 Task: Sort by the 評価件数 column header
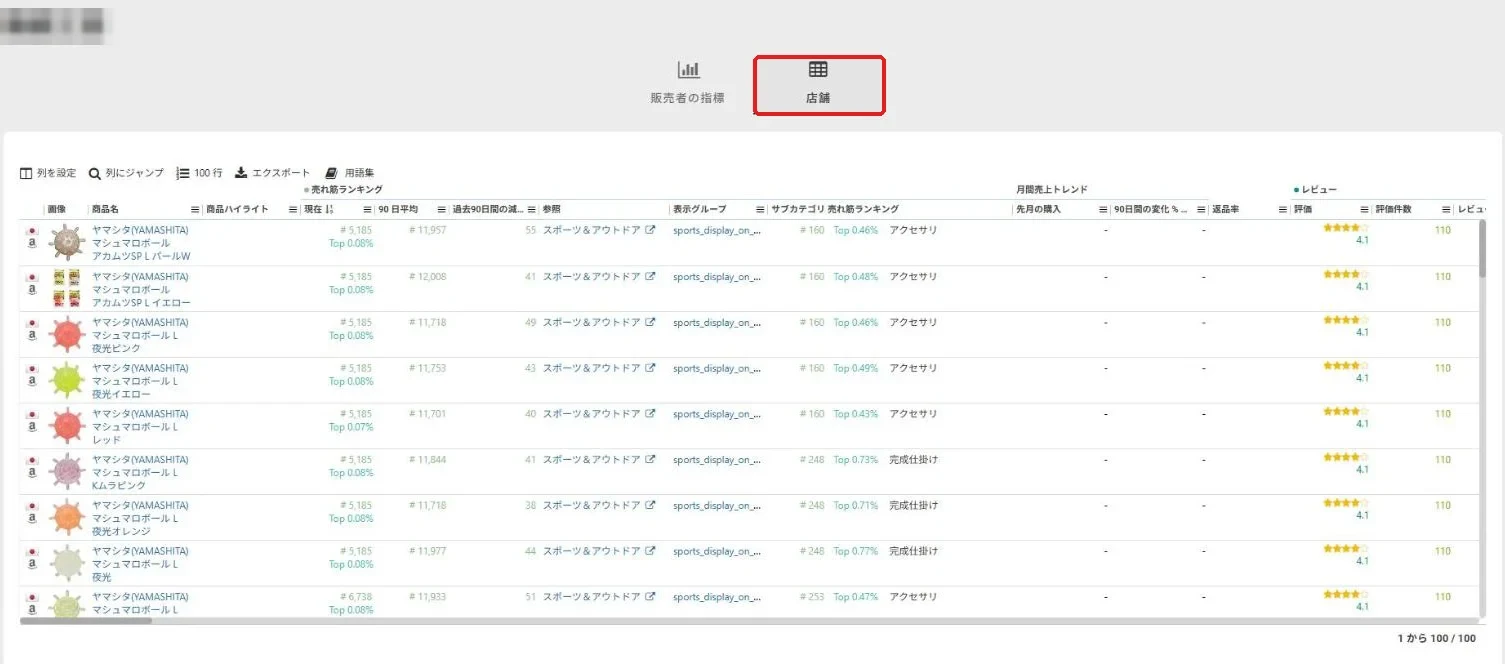tap(1393, 209)
